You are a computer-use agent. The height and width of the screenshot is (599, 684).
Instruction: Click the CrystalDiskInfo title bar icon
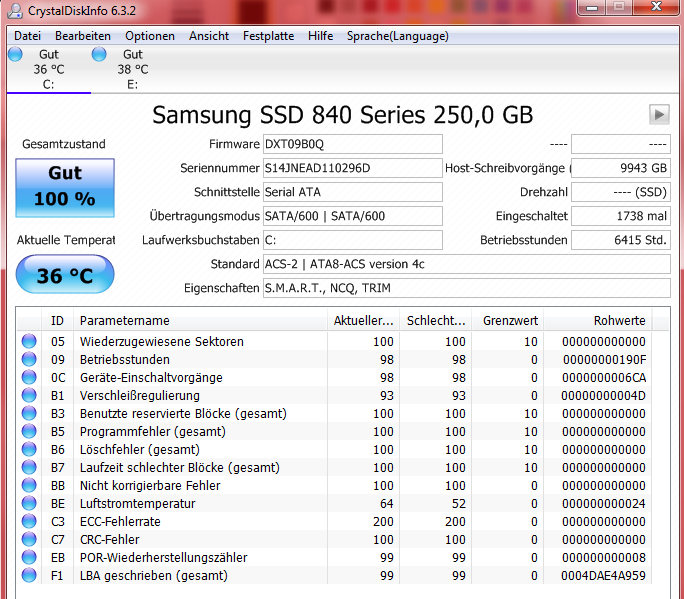tap(15, 10)
